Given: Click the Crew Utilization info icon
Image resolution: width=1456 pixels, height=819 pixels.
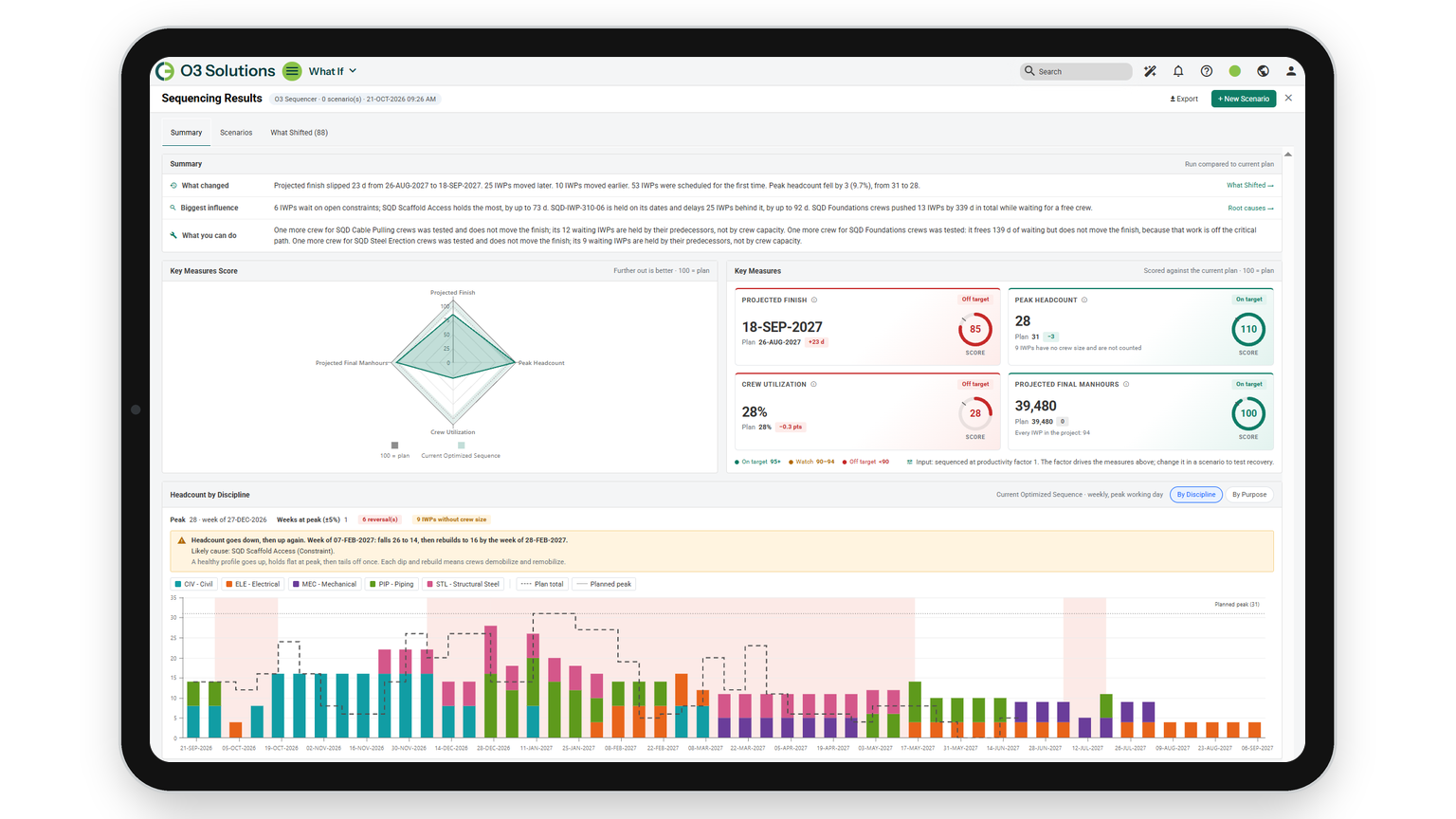Looking at the screenshot, I should click(x=813, y=384).
